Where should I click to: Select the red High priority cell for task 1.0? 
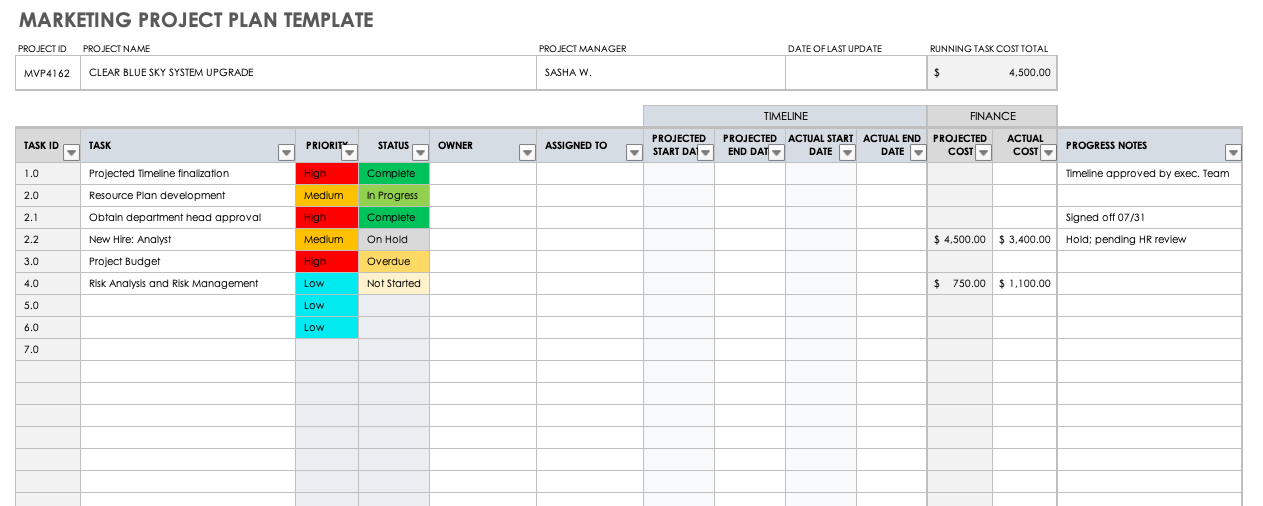(326, 174)
